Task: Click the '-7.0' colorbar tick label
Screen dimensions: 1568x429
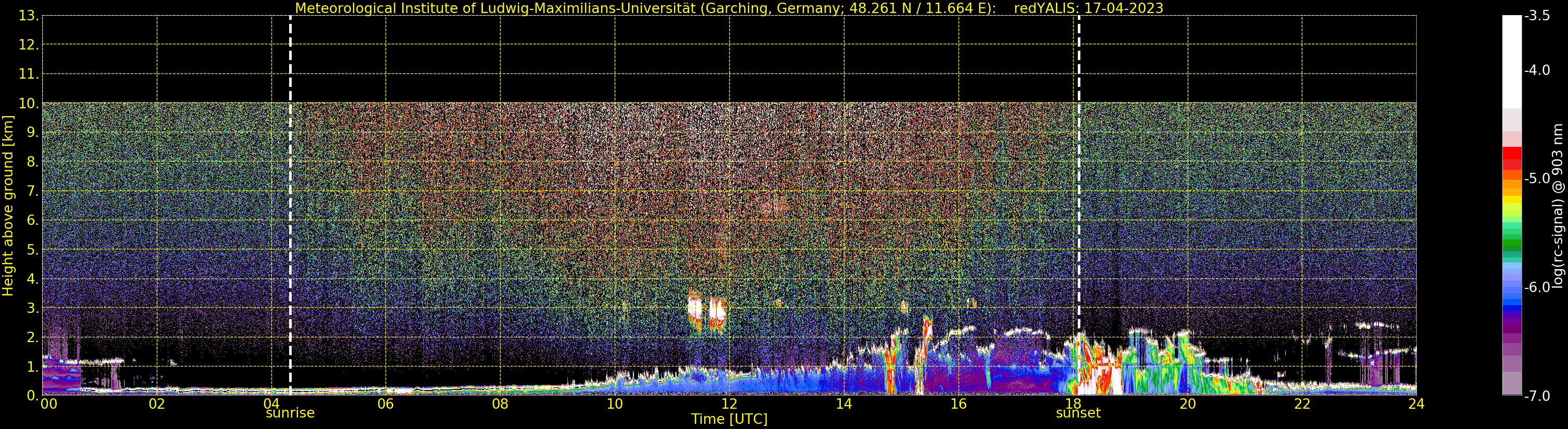Action: [1537, 396]
